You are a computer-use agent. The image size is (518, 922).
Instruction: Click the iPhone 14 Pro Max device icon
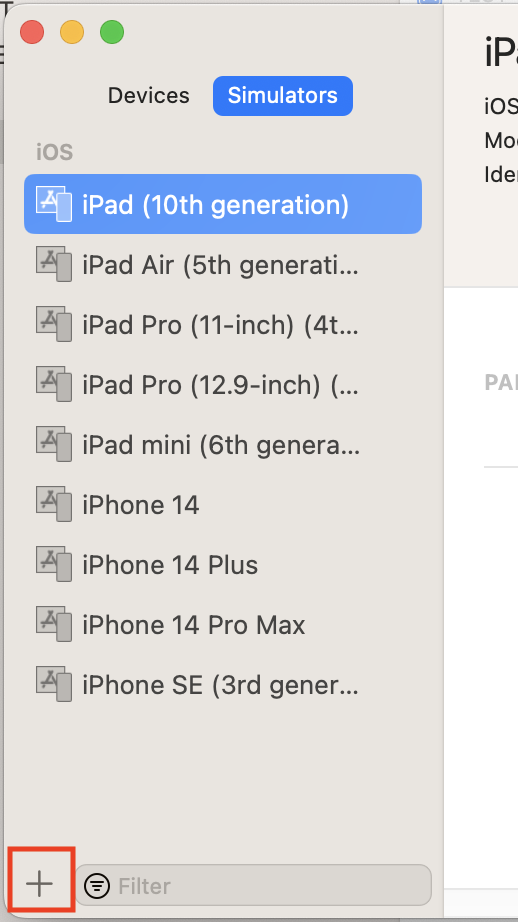click(54, 624)
